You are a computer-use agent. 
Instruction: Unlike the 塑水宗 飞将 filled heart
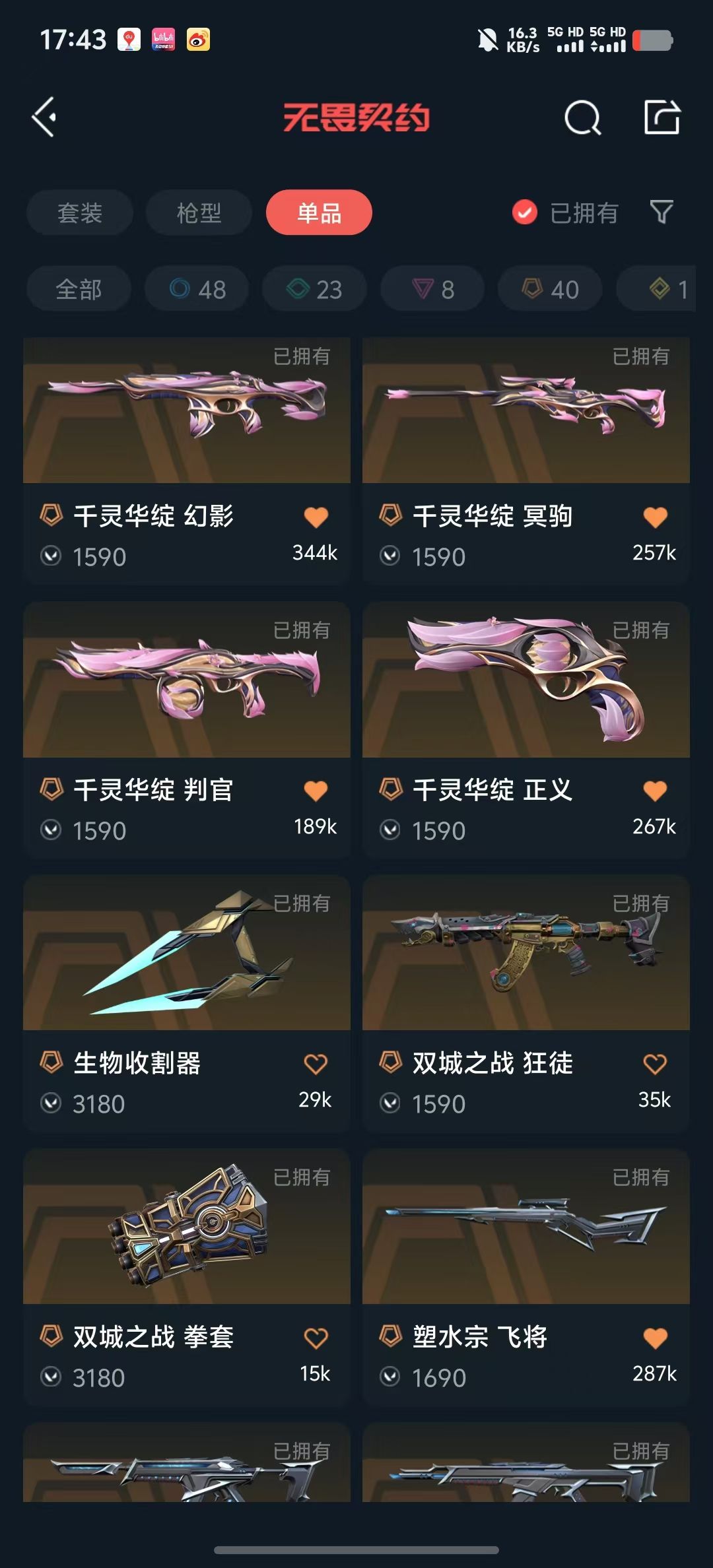pos(655,1338)
